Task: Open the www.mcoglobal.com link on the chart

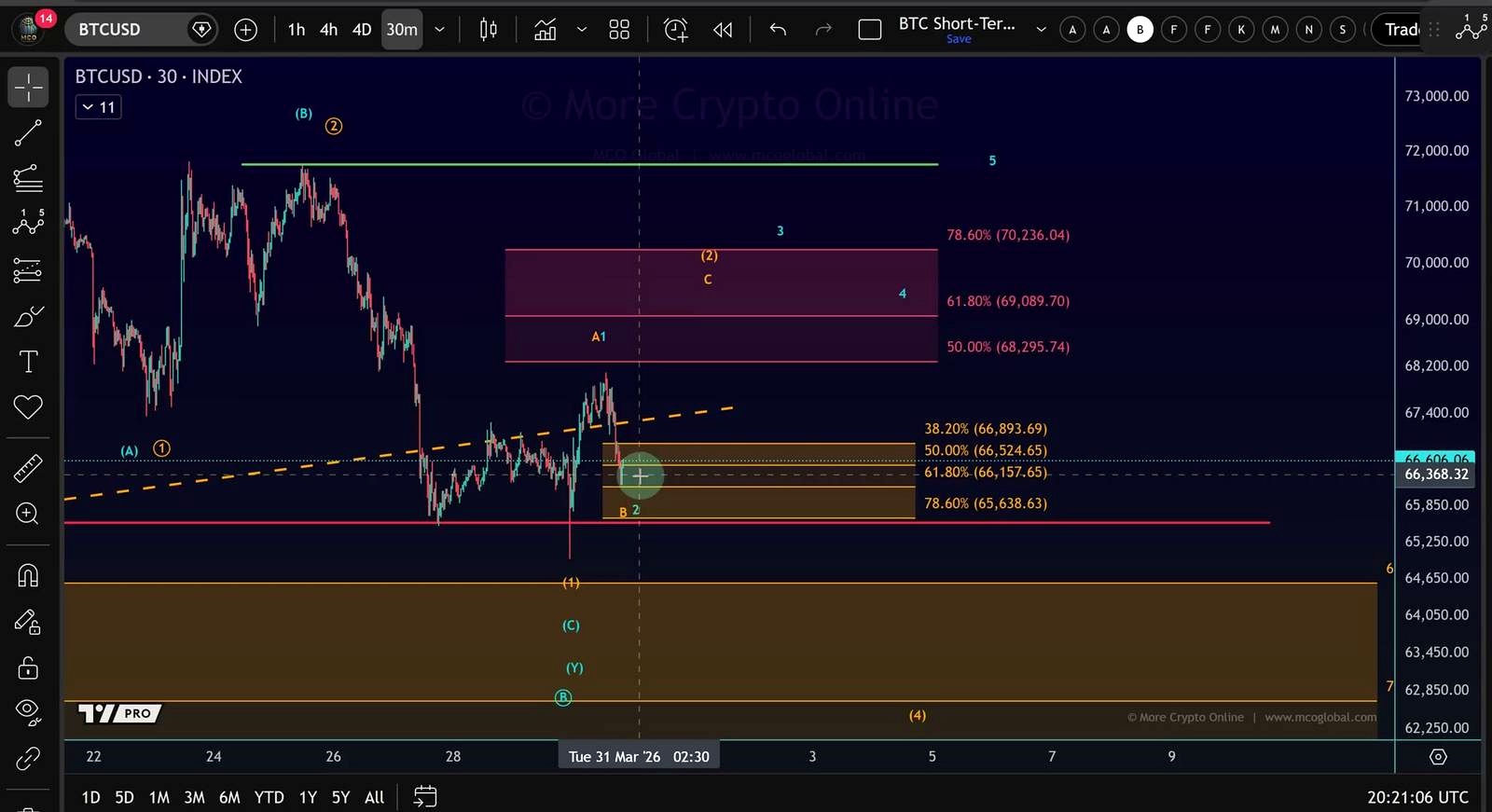Action: [1320, 717]
